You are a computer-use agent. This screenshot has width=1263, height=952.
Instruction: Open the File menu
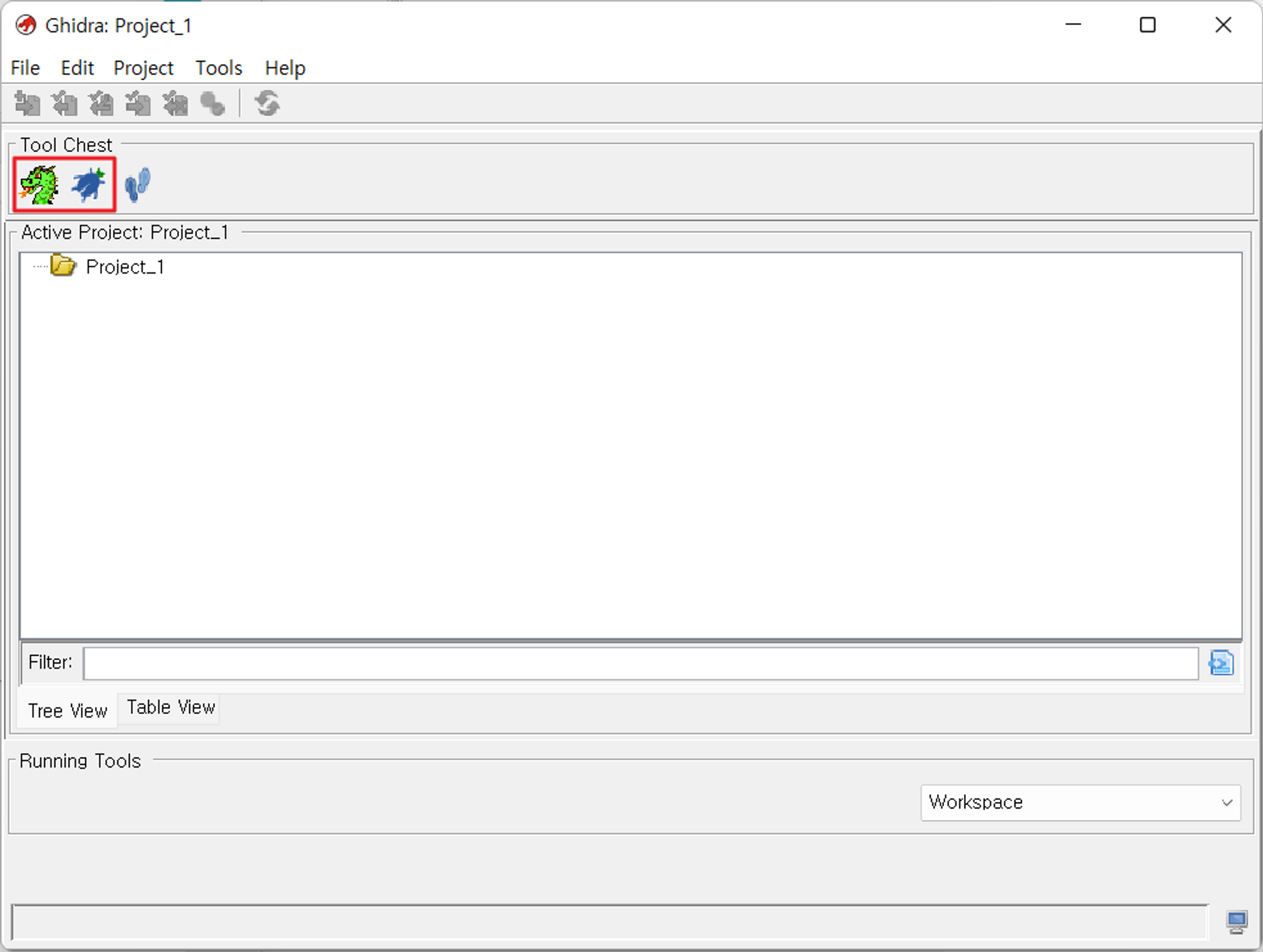pos(26,68)
